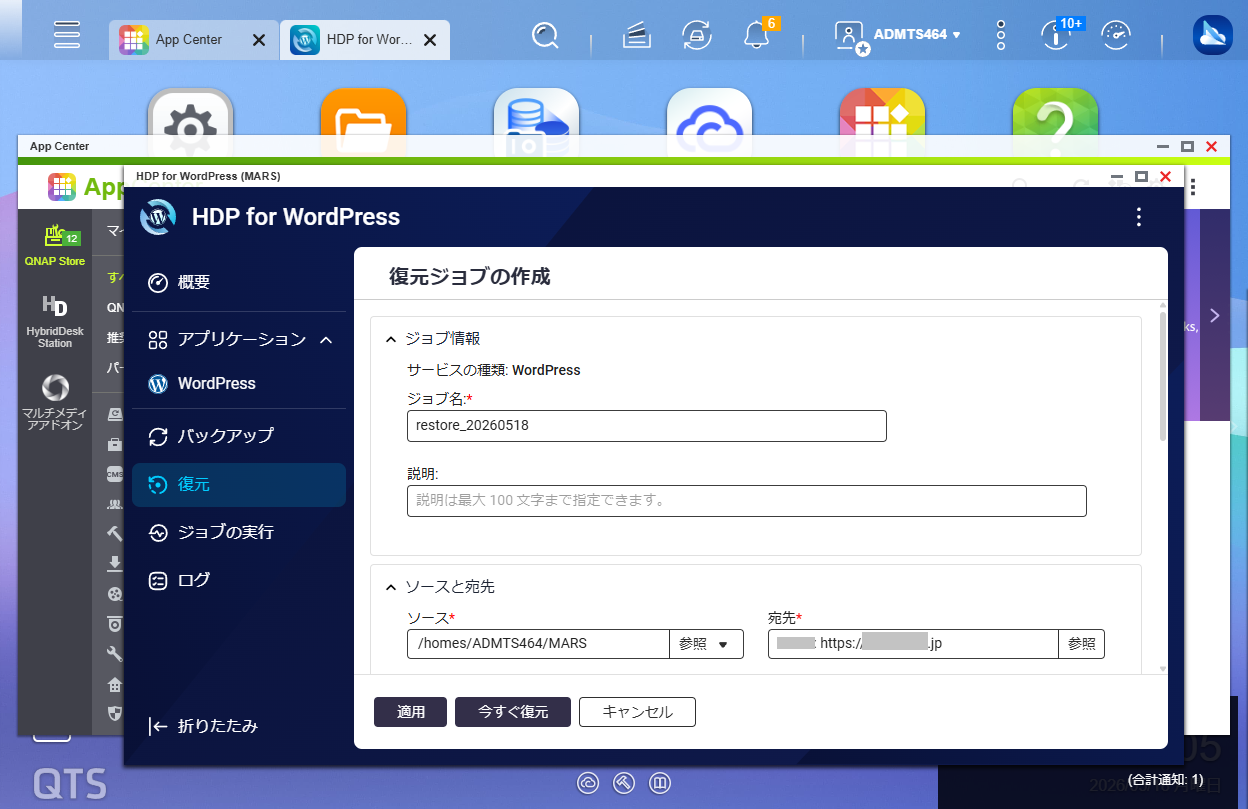Go to the 概要 overview page

tap(239, 282)
